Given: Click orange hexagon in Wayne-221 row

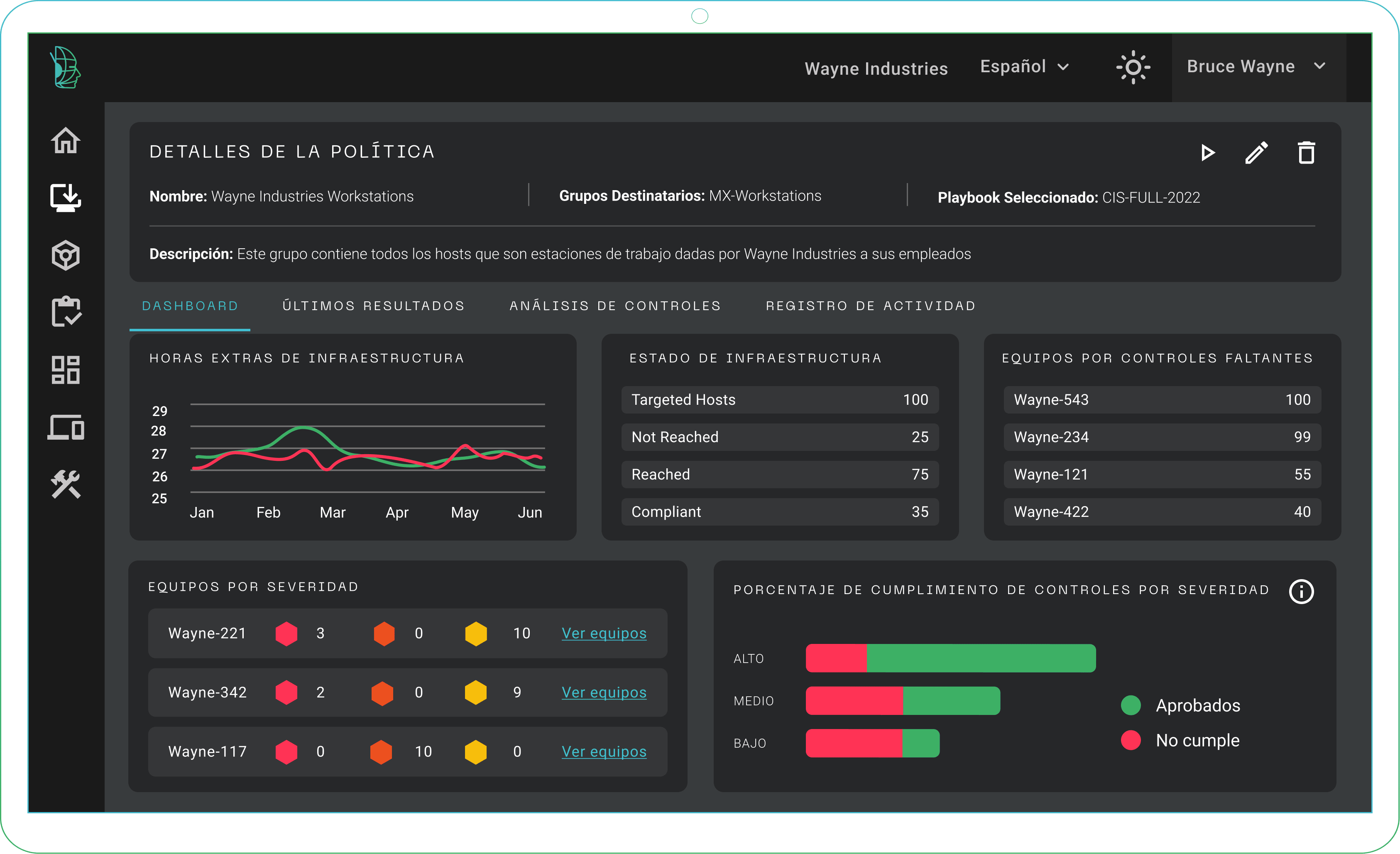Looking at the screenshot, I should click(384, 633).
